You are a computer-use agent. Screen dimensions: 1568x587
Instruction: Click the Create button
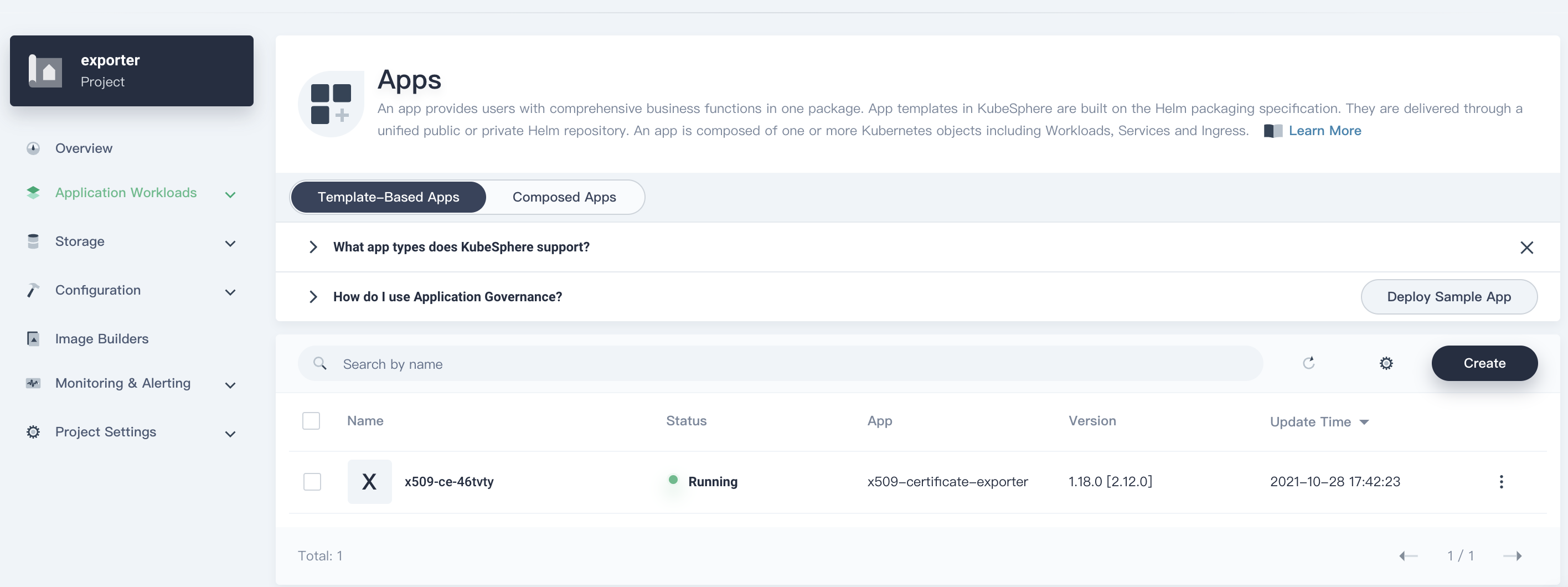(x=1484, y=363)
